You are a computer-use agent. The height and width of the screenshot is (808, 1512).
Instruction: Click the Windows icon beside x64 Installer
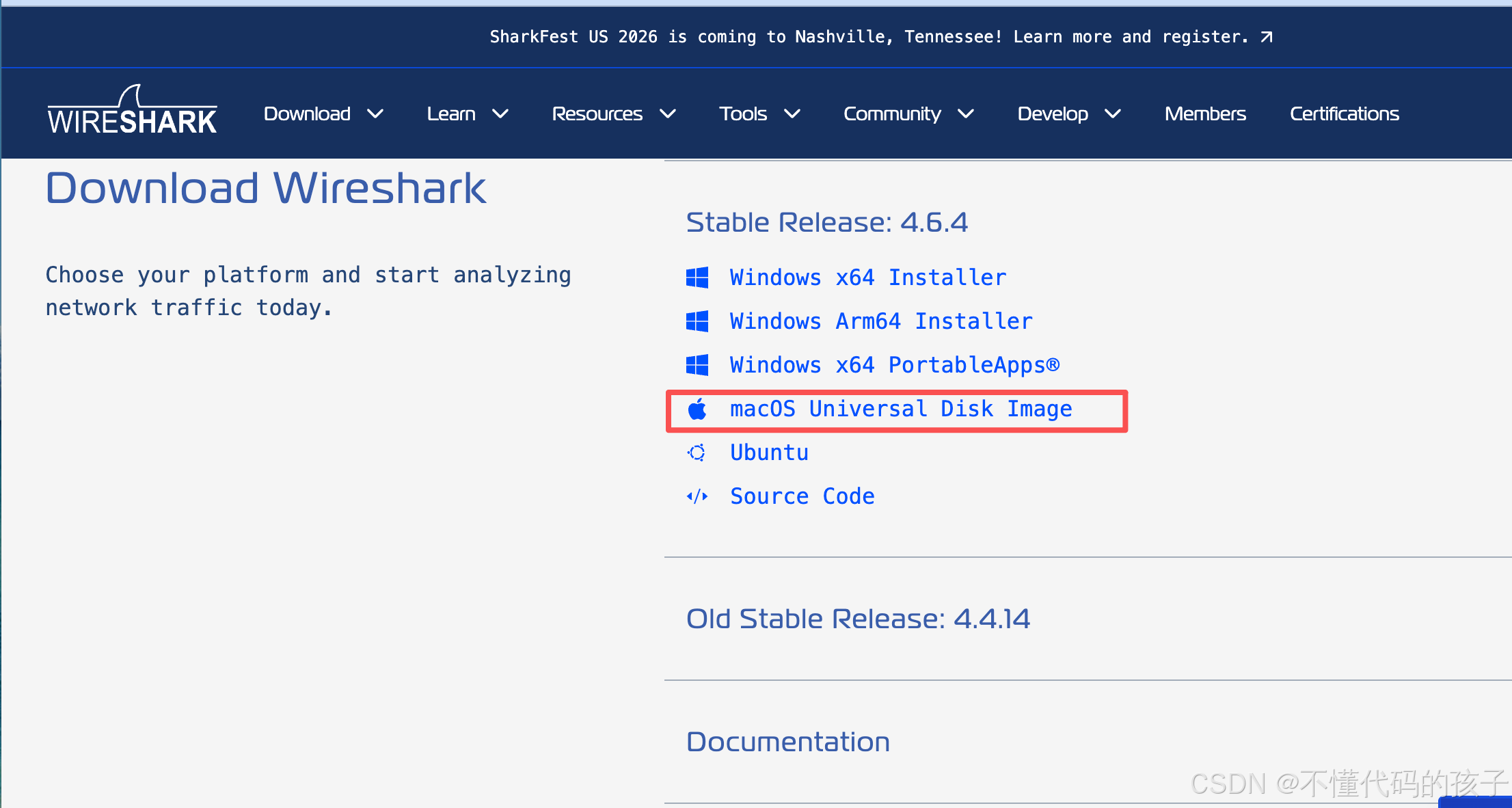697,278
